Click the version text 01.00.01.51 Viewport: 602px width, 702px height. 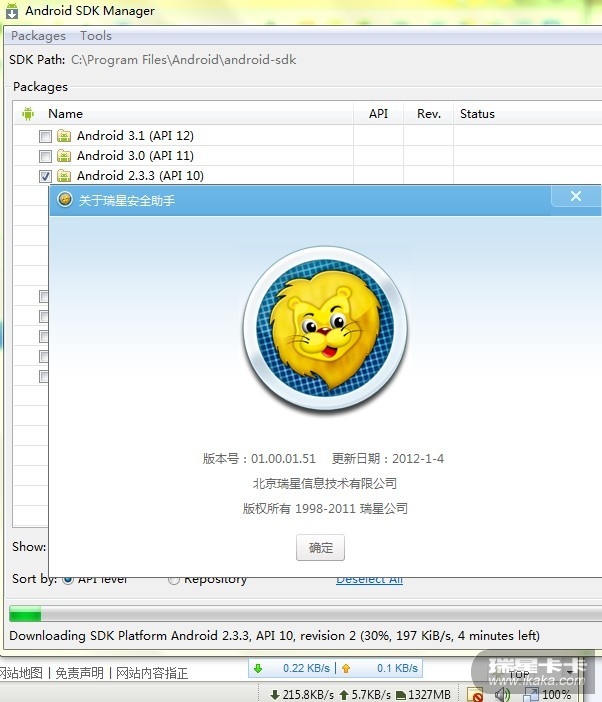pos(283,458)
